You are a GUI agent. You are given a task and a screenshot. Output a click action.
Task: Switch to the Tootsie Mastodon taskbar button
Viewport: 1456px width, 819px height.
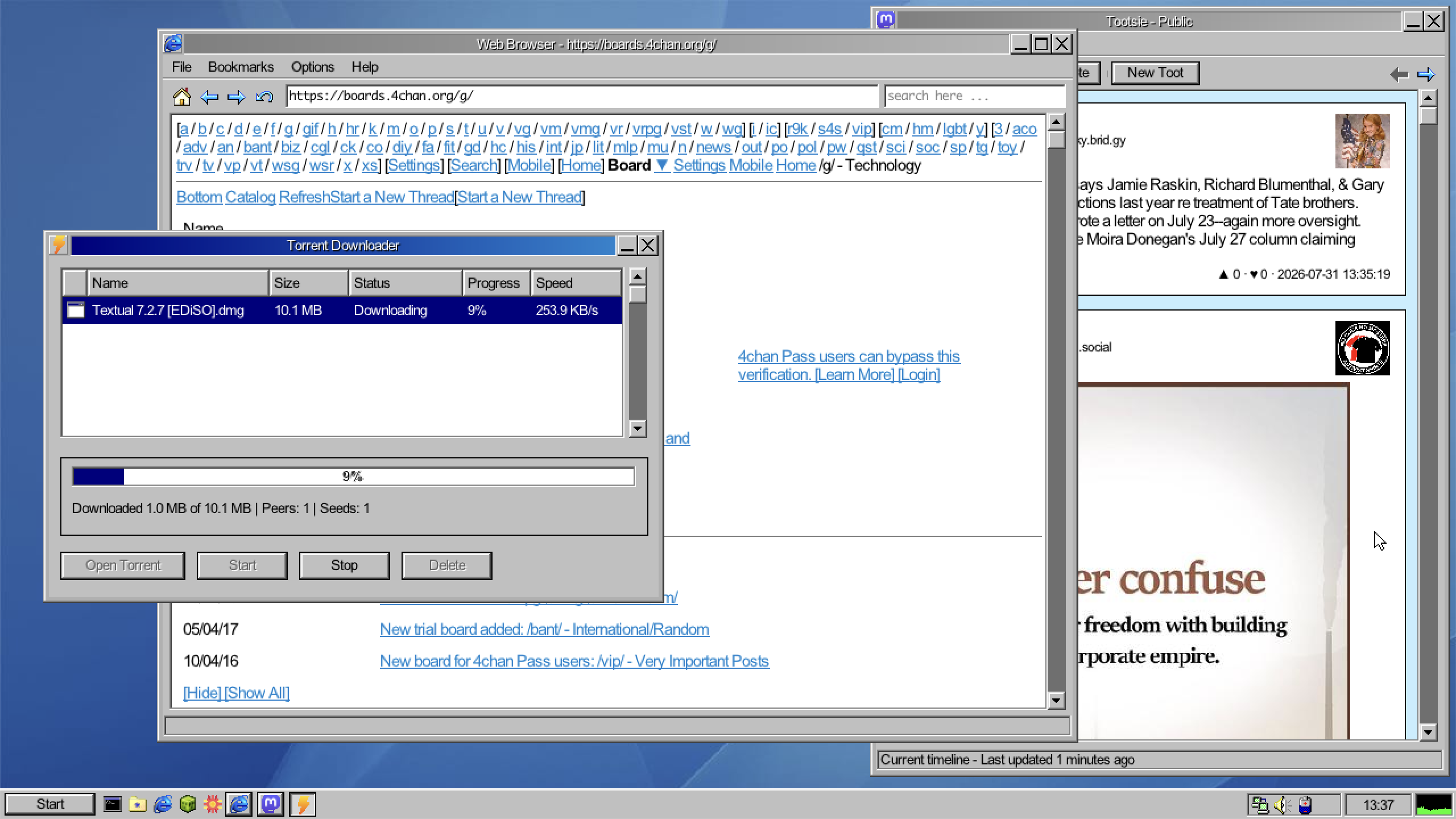click(271, 804)
